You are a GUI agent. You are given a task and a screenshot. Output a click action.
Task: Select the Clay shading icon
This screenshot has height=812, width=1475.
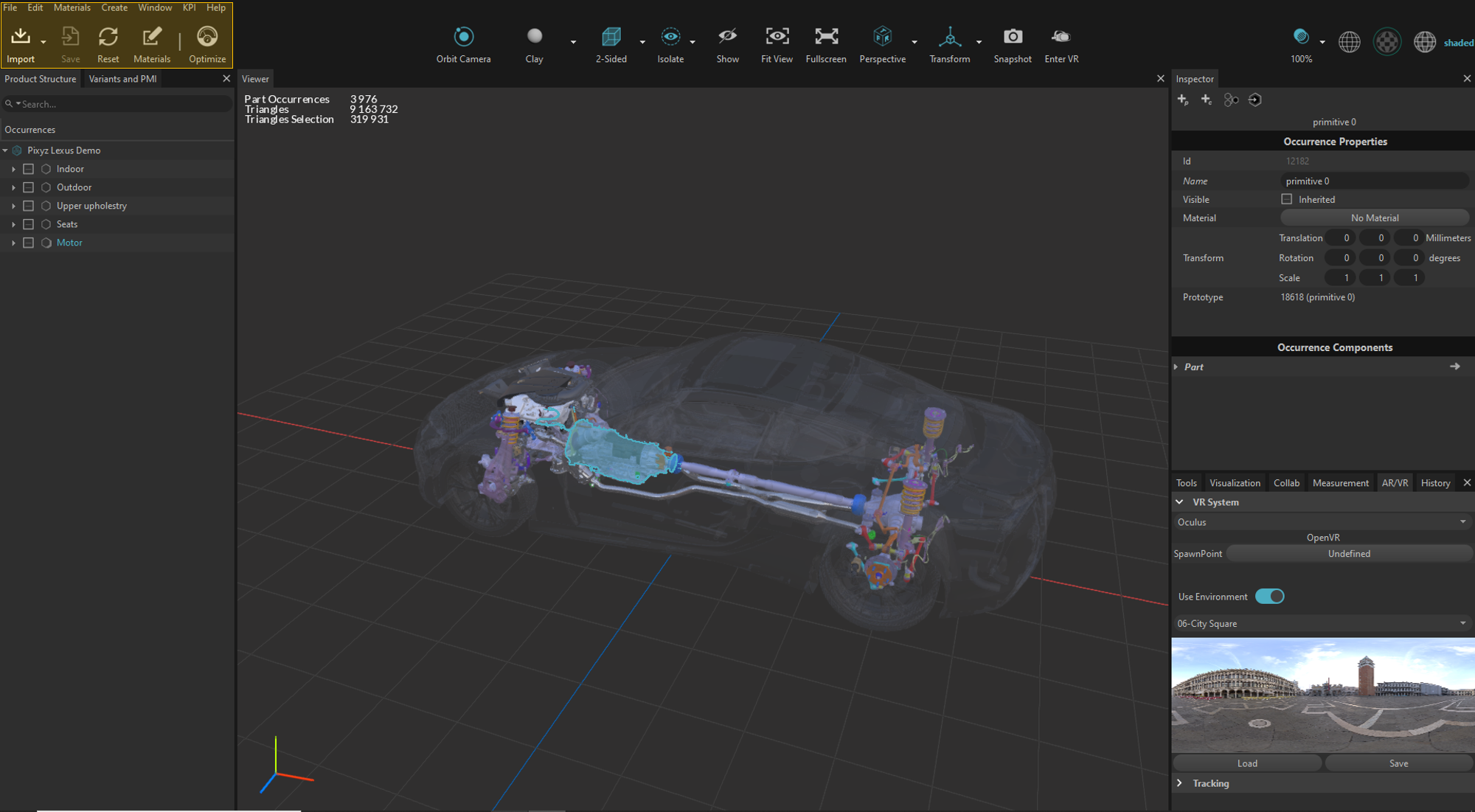click(534, 36)
